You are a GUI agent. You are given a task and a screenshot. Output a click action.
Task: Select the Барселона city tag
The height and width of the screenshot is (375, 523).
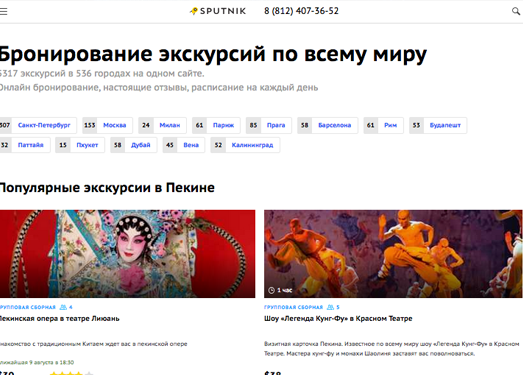[x=328, y=125]
